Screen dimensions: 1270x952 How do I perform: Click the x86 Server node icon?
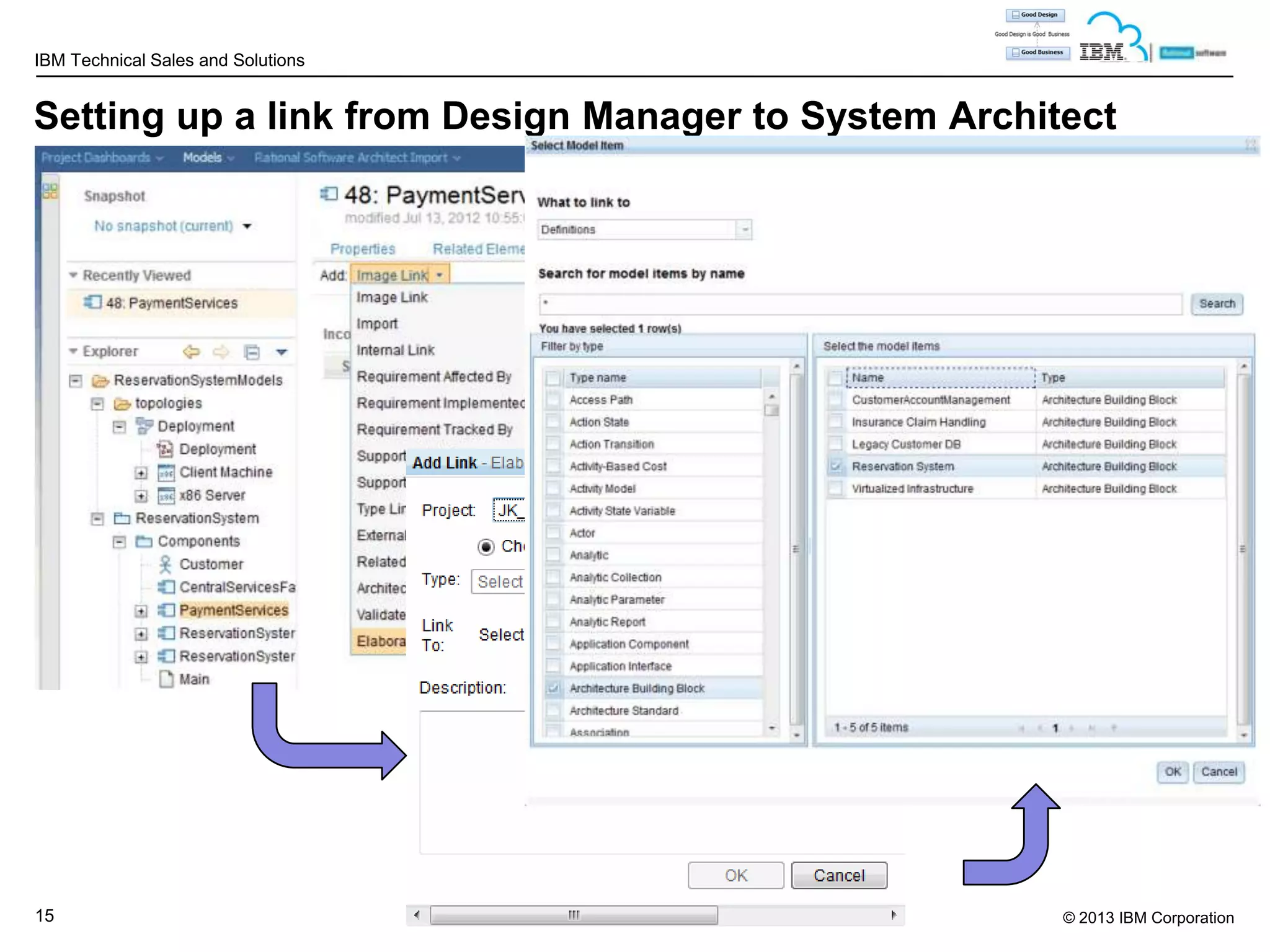166,496
